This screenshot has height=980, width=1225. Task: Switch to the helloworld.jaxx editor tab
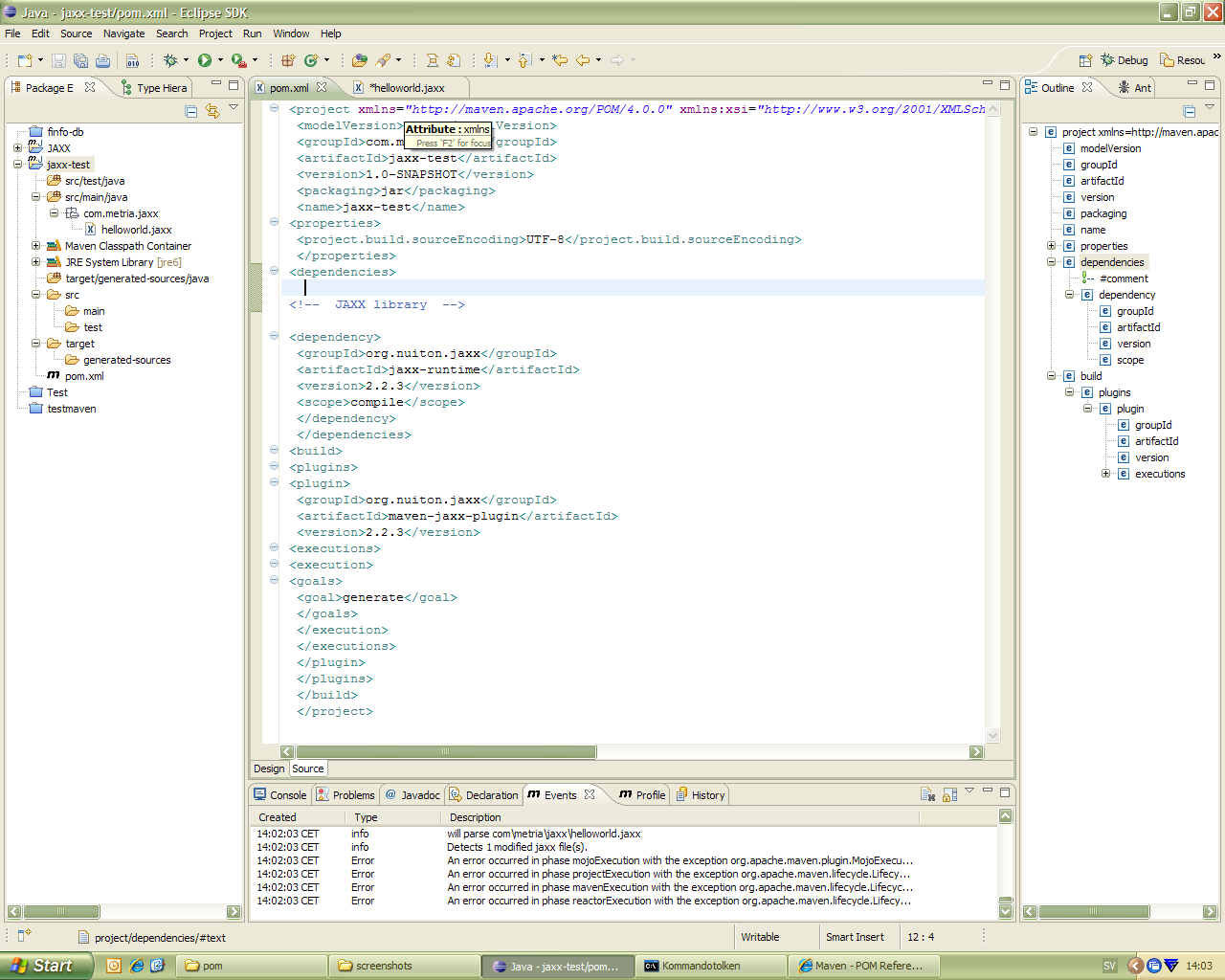tap(407, 87)
